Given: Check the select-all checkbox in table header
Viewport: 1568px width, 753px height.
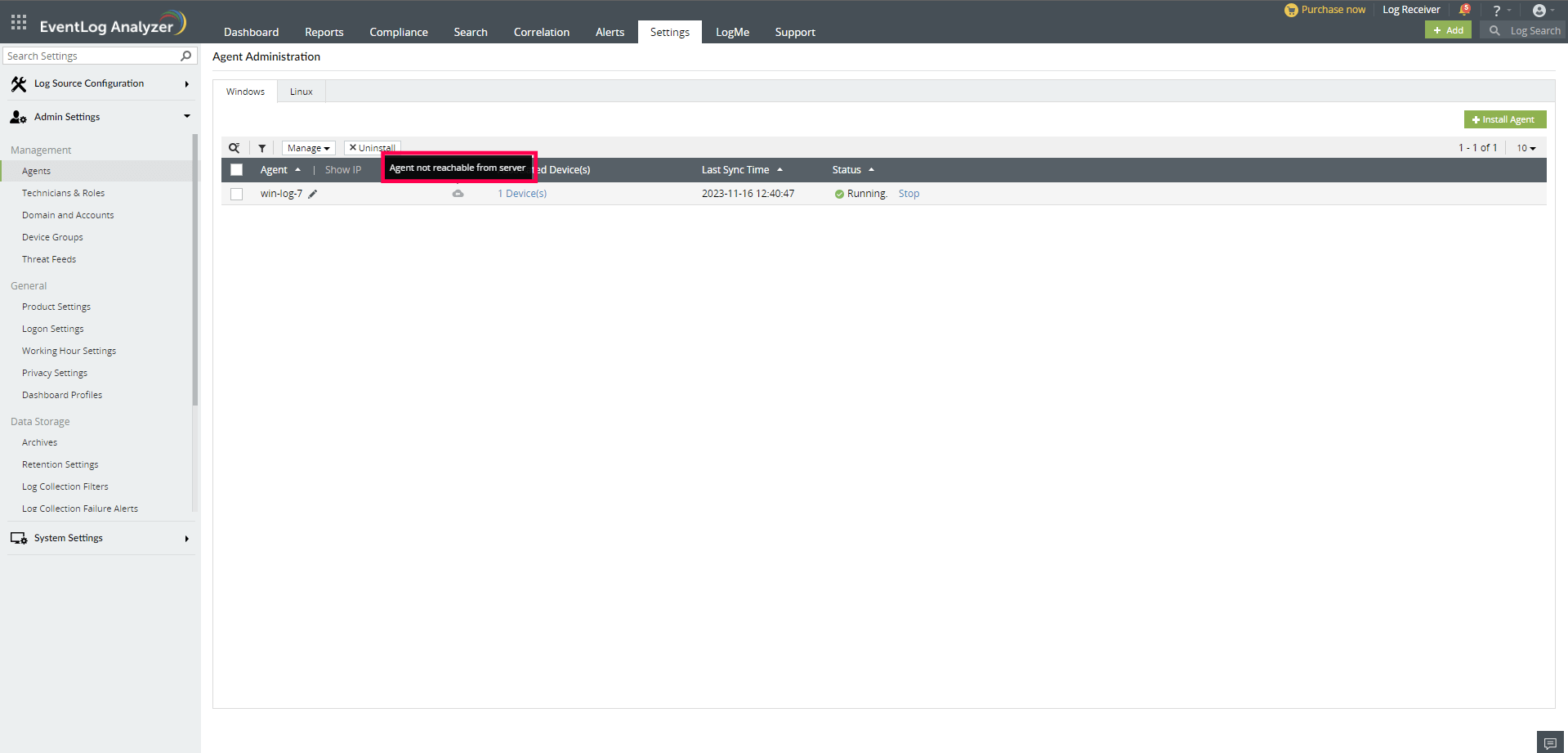Looking at the screenshot, I should [x=236, y=169].
